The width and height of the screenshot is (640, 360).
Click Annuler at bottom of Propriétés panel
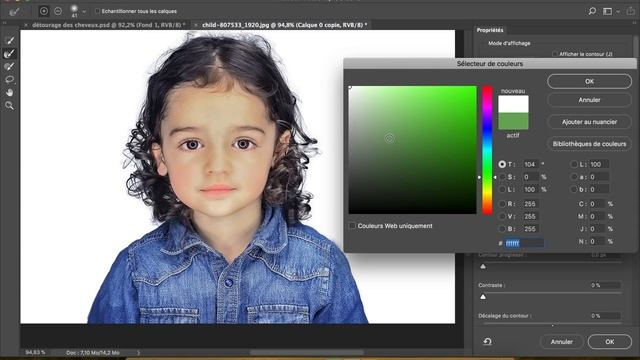pos(562,342)
